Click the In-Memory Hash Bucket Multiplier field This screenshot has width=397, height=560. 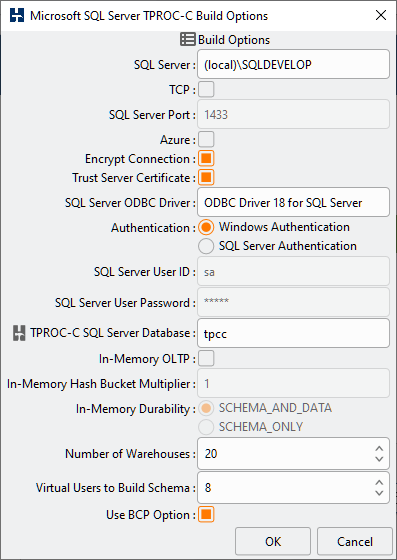pos(293,384)
